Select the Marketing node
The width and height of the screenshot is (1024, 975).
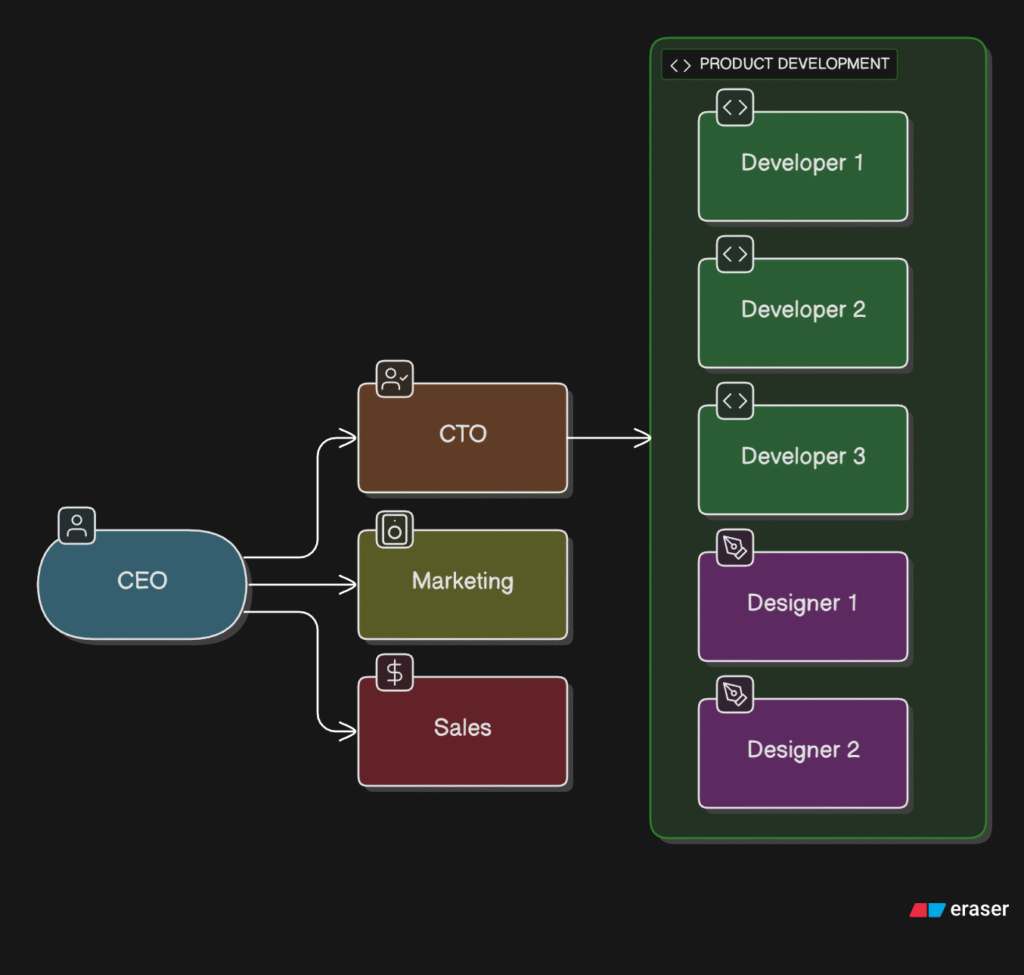(462, 584)
